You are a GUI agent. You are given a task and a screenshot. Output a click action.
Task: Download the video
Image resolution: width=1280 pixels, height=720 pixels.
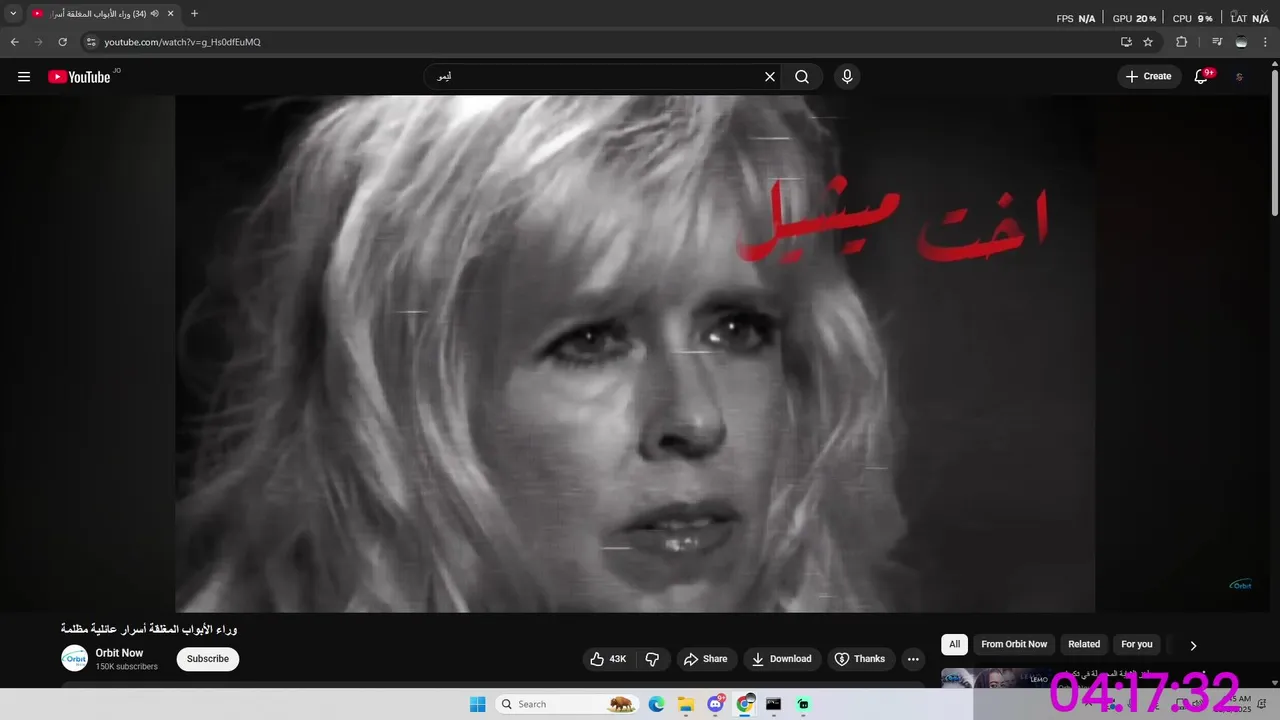coord(782,659)
